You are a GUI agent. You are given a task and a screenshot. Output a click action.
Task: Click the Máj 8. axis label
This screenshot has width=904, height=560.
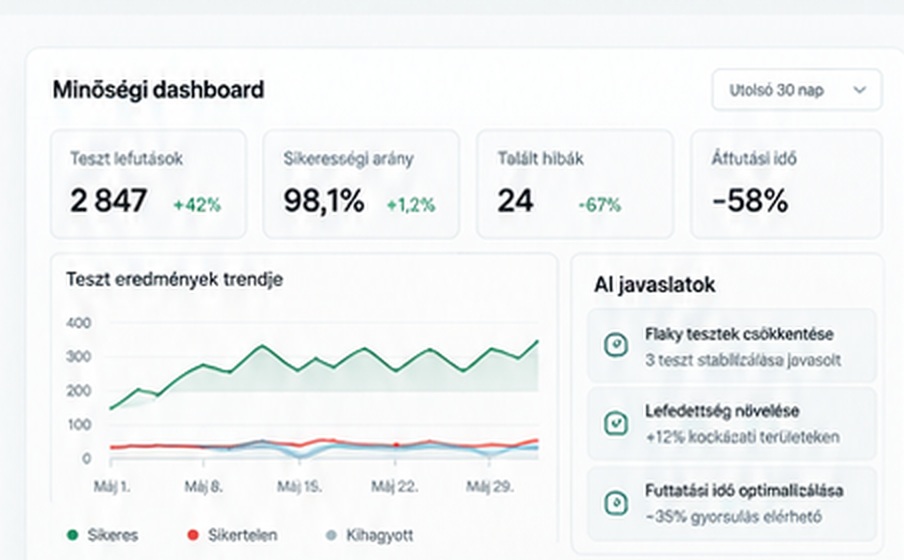tap(204, 487)
